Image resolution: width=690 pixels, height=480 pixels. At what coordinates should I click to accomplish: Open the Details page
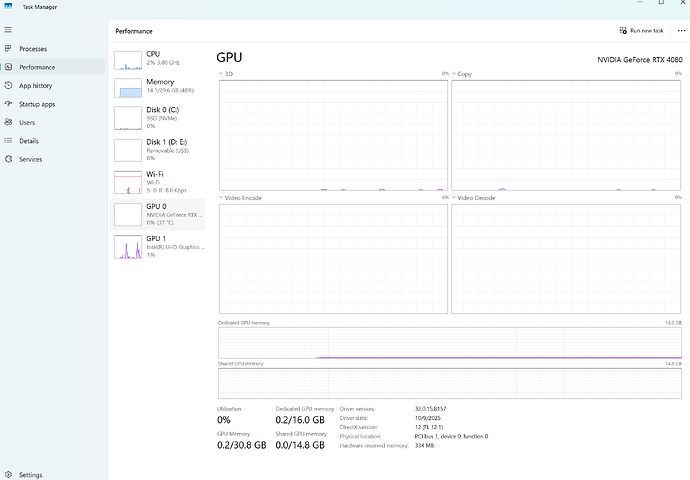(53, 141)
